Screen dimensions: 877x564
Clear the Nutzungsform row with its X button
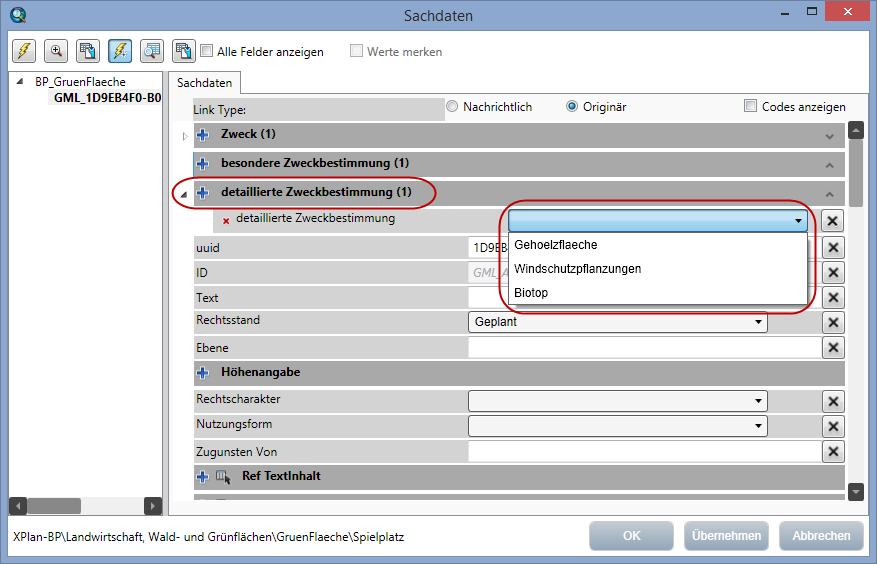pyautogui.click(x=833, y=426)
